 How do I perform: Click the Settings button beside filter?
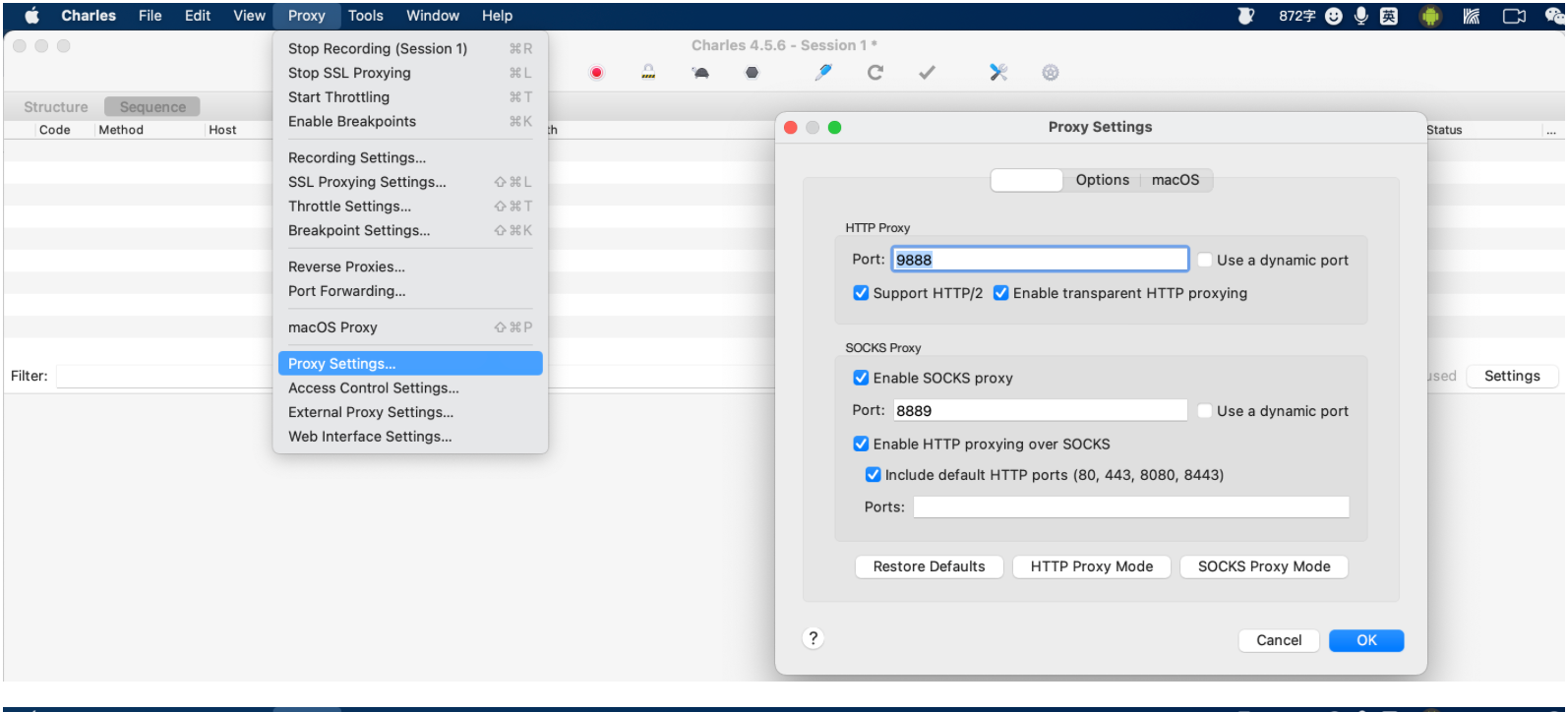pos(1512,376)
